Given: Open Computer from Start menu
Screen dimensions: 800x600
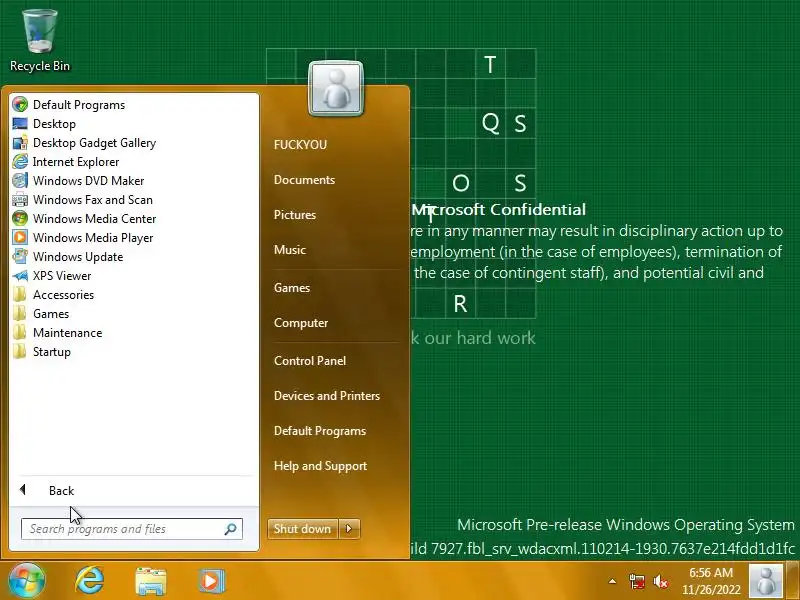Looking at the screenshot, I should [x=301, y=323].
